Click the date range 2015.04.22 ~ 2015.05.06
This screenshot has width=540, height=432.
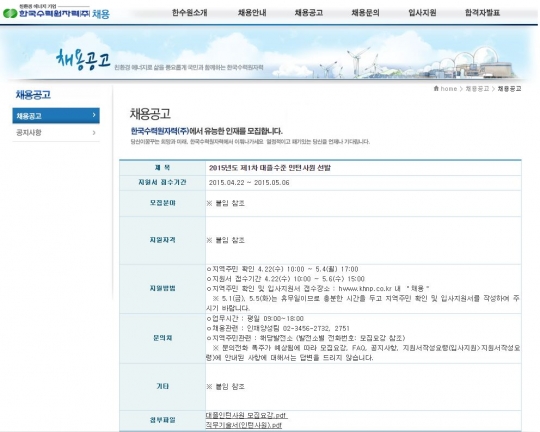249,183
